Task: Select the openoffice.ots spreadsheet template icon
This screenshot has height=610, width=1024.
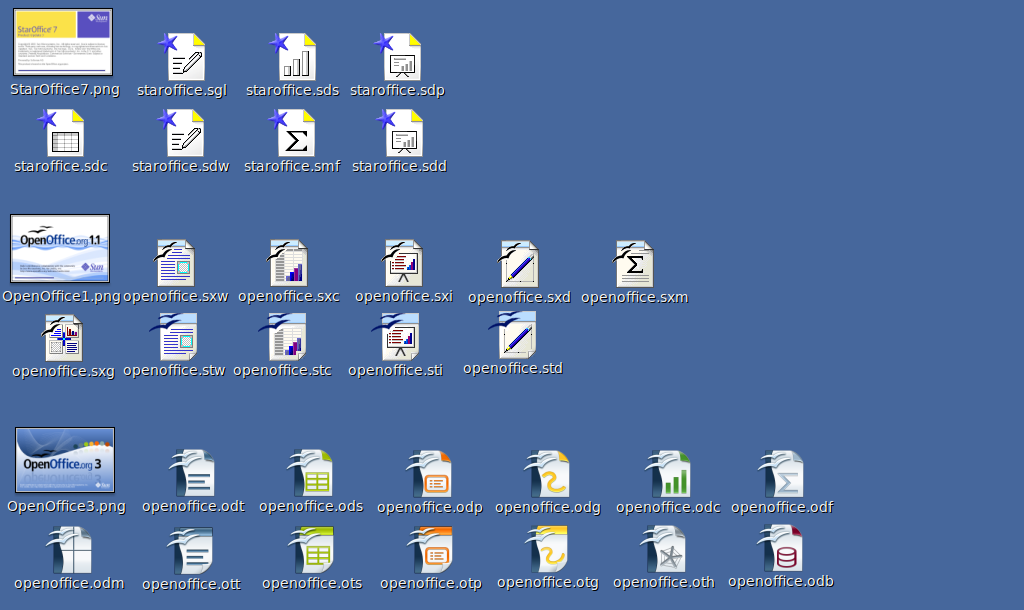Action: click(312, 550)
